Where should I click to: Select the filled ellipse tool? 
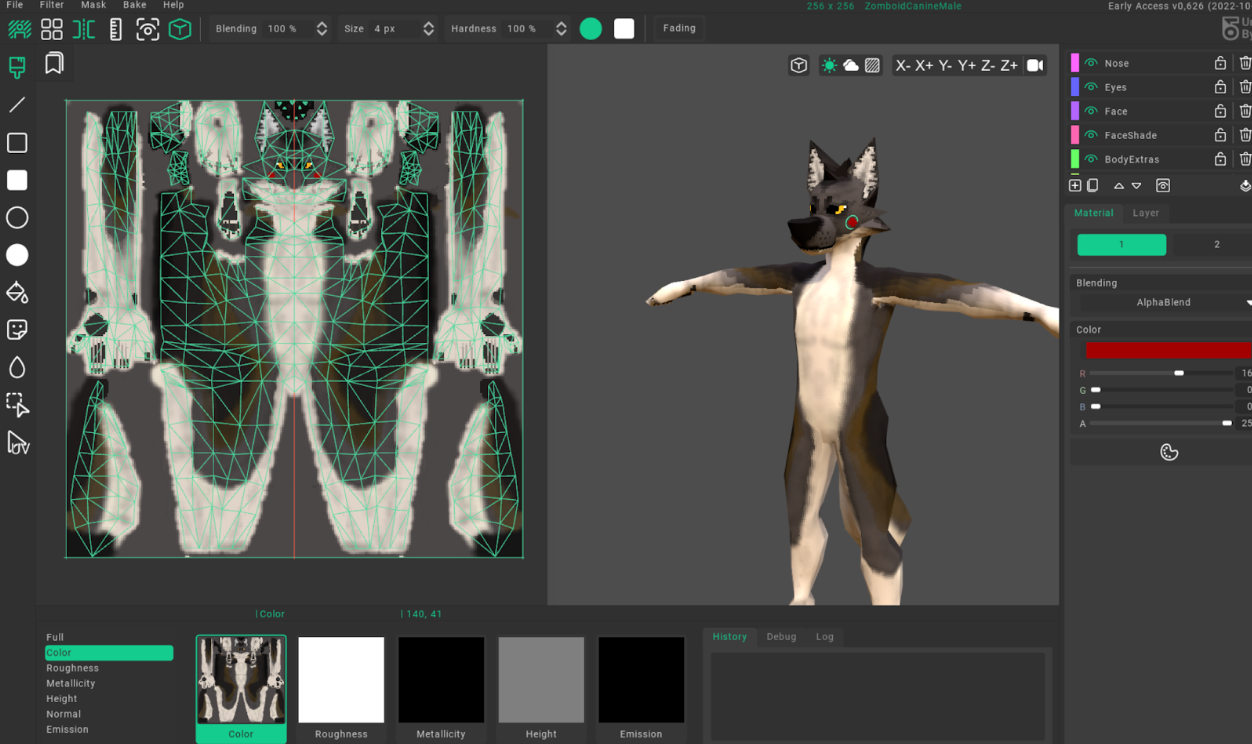[17, 255]
